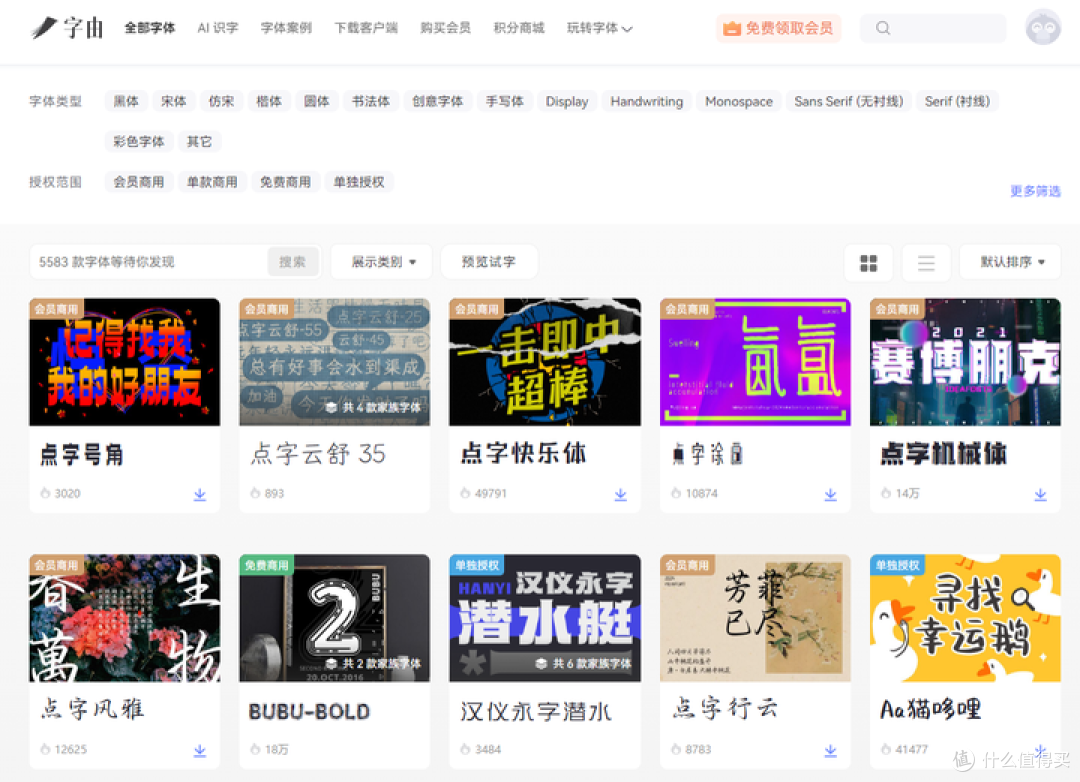Filter by Monospace font type
1080x782 pixels.
click(x=739, y=101)
